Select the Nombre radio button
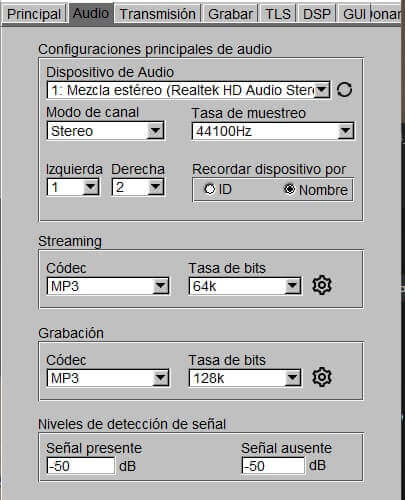The height and width of the screenshot is (500, 405). [x=289, y=189]
